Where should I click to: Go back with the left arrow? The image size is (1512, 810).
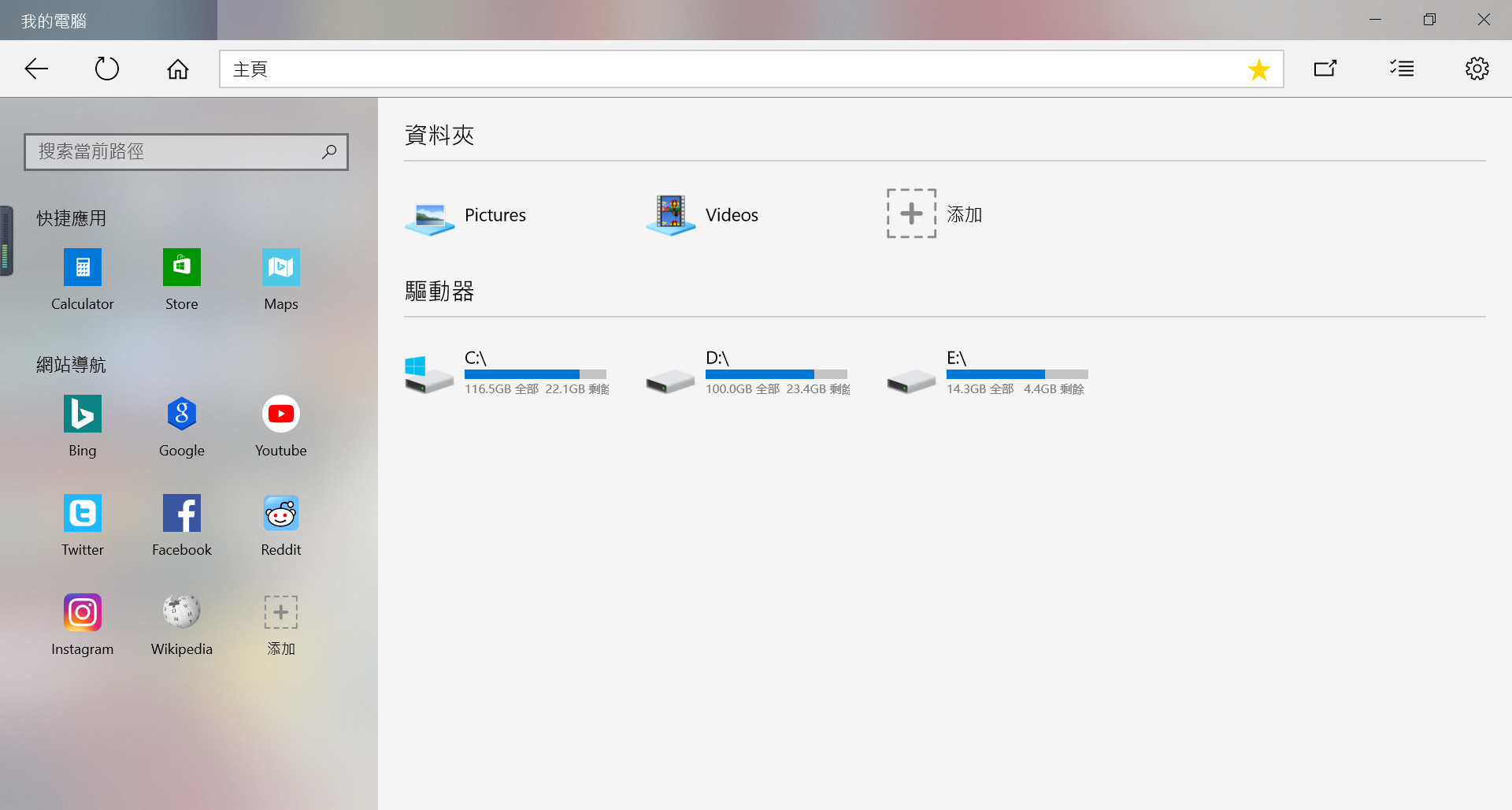pos(36,69)
